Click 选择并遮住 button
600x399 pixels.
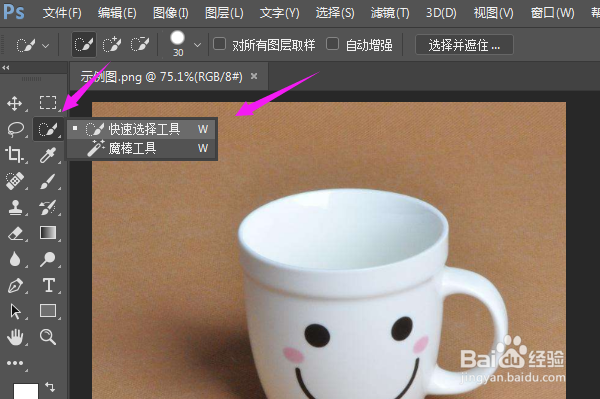point(464,45)
